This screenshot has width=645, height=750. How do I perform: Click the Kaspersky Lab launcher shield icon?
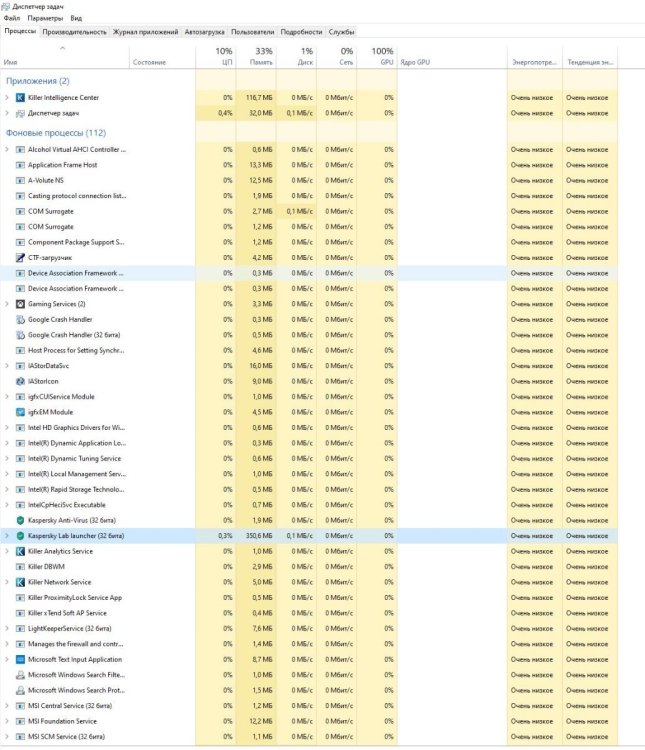(x=20, y=536)
